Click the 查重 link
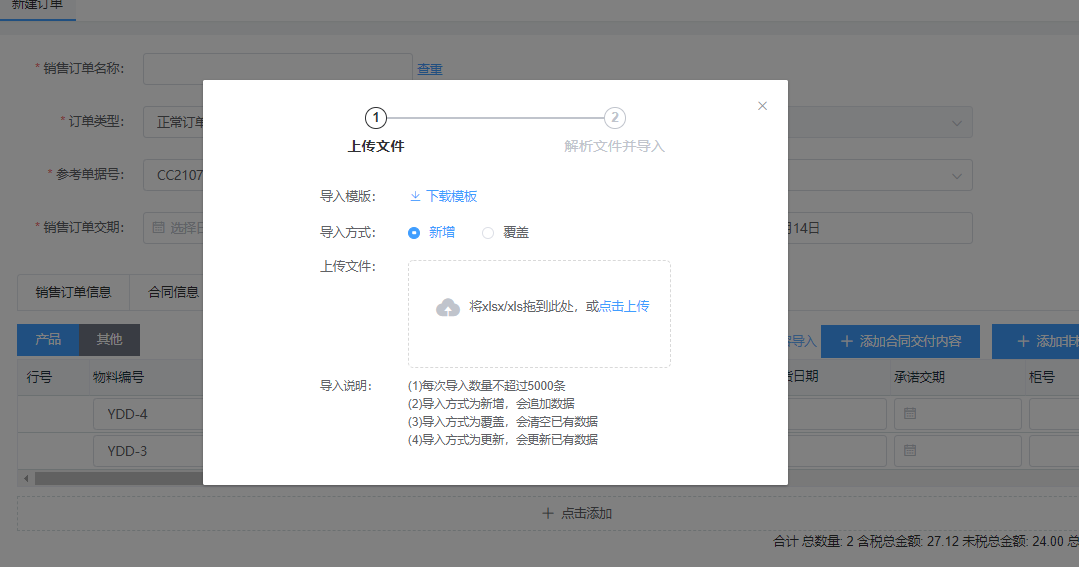Viewport: 1079px width, 567px height. click(430, 69)
